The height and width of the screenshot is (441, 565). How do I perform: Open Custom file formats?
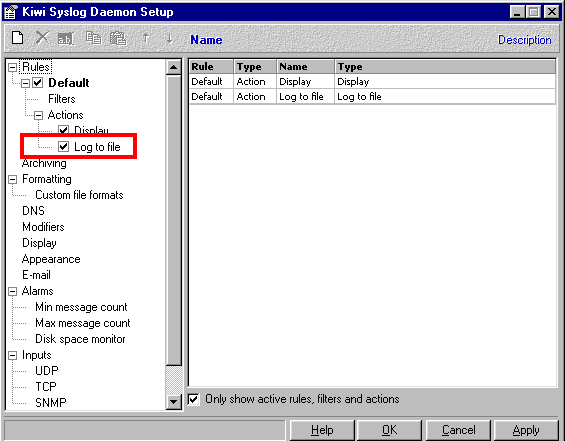point(79,195)
